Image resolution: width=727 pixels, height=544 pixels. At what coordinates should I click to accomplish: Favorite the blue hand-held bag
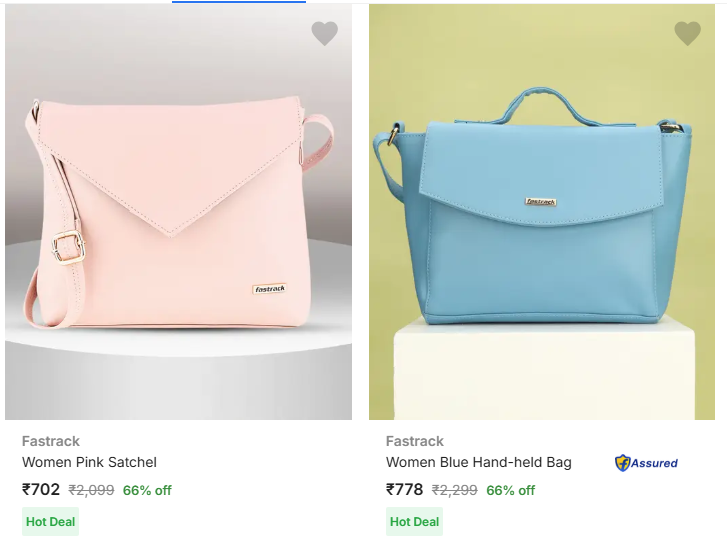click(688, 34)
